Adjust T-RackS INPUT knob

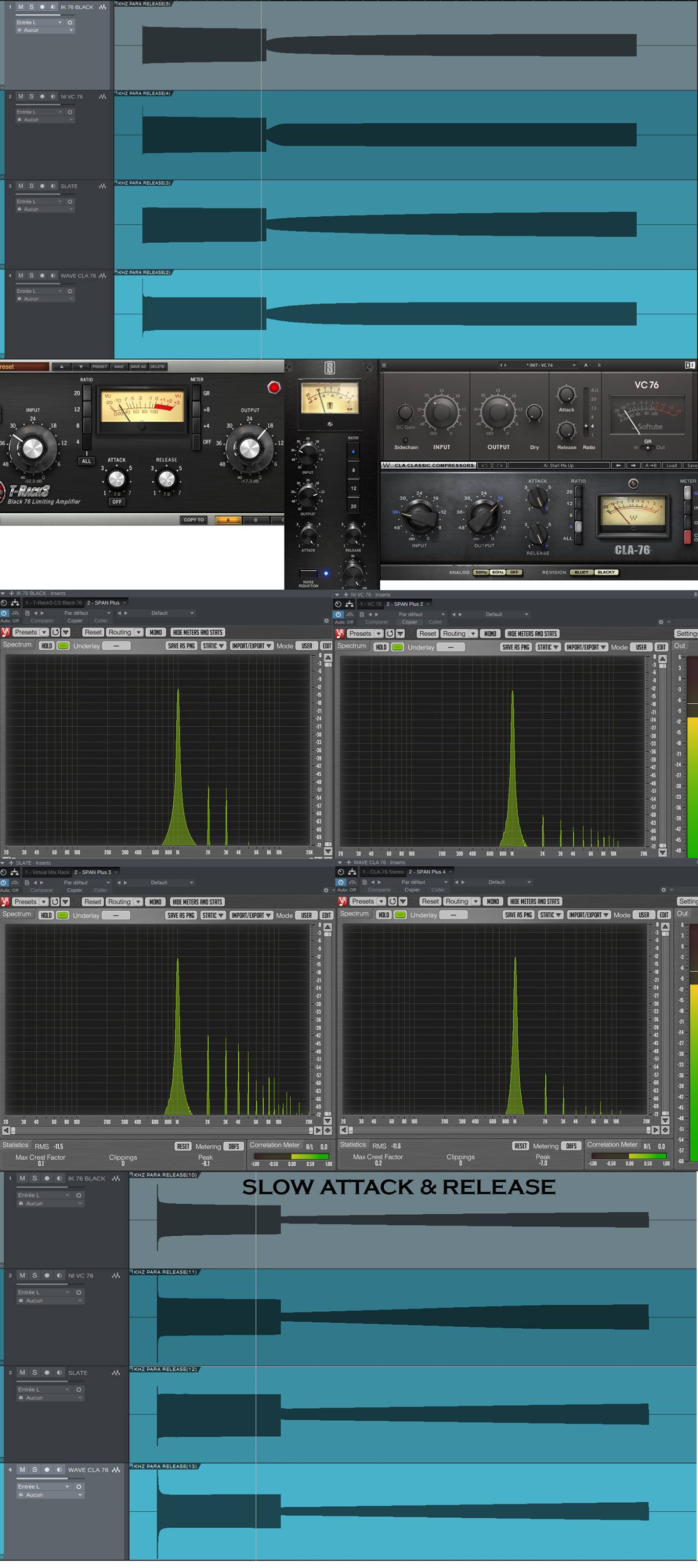click(x=32, y=448)
